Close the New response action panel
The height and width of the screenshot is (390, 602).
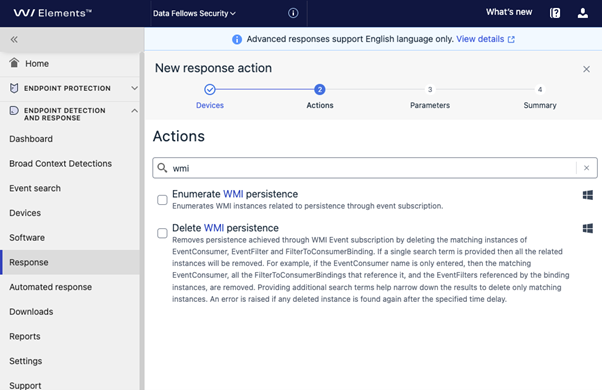[x=586, y=69]
